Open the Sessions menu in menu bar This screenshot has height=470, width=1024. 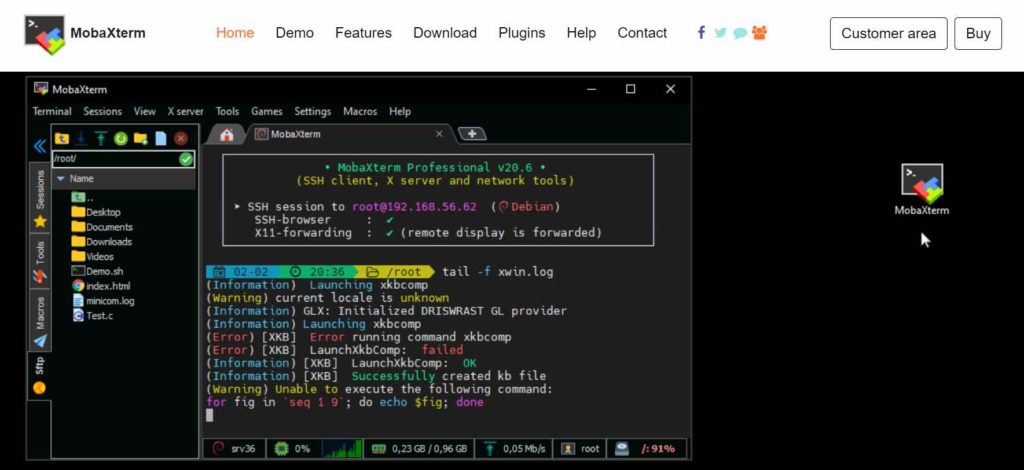point(103,112)
